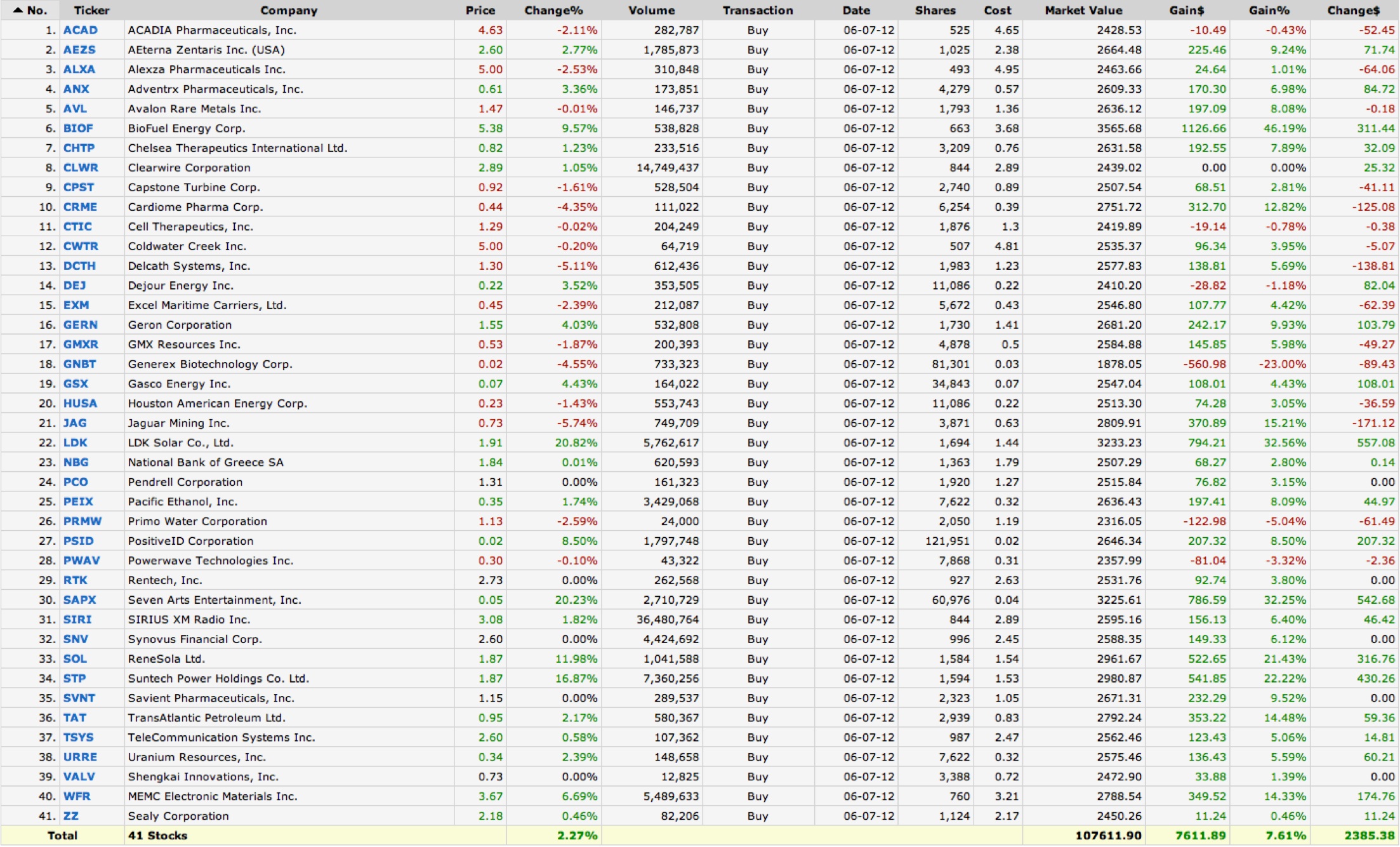Viewport: 1400px width, 847px height.
Task: Sort by Change$ column header
Action: tap(1353, 10)
